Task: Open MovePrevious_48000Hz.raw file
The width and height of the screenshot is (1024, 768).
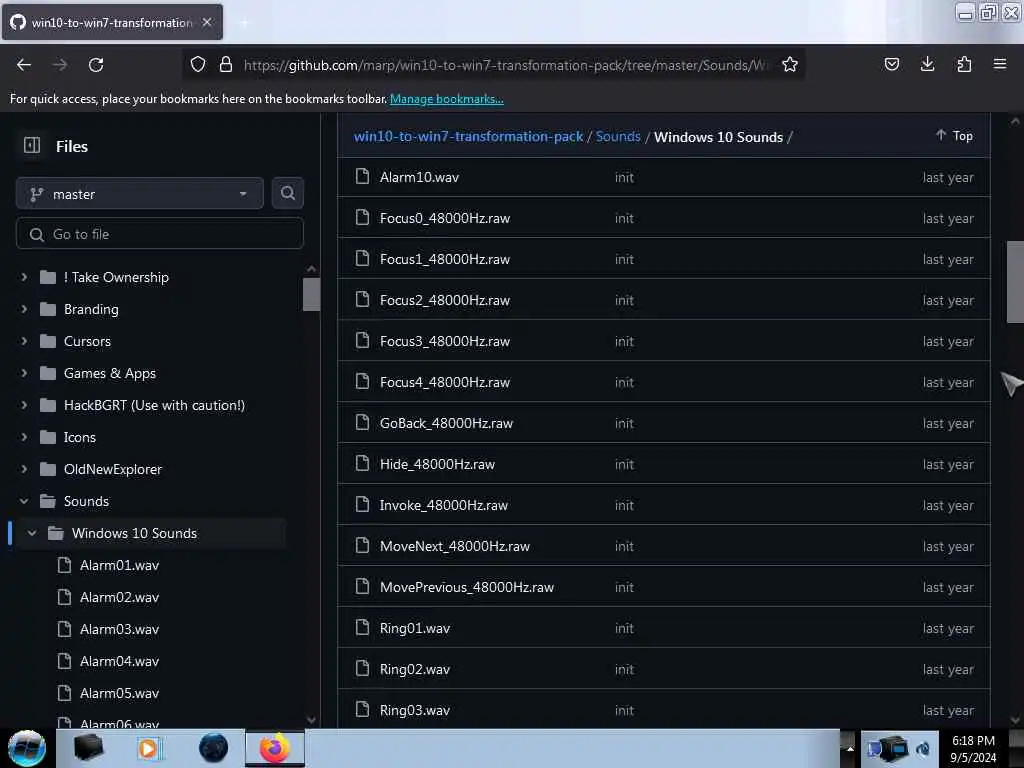Action: (466, 587)
